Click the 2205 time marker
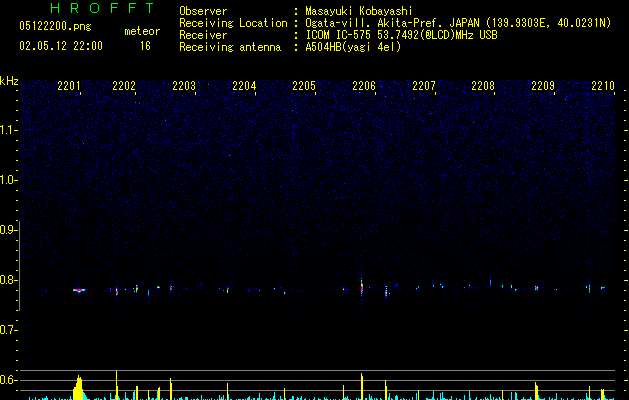 (x=304, y=86)
